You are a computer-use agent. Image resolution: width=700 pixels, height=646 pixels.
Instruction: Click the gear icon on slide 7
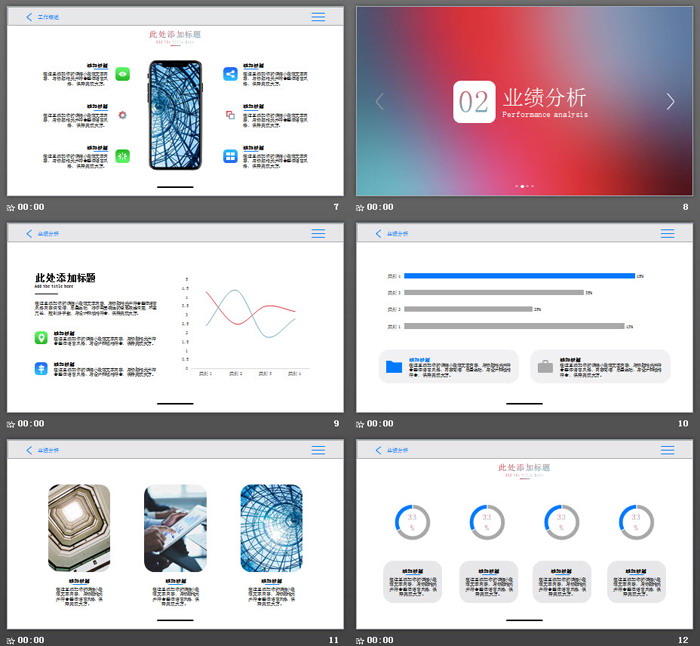click(122, 115)
